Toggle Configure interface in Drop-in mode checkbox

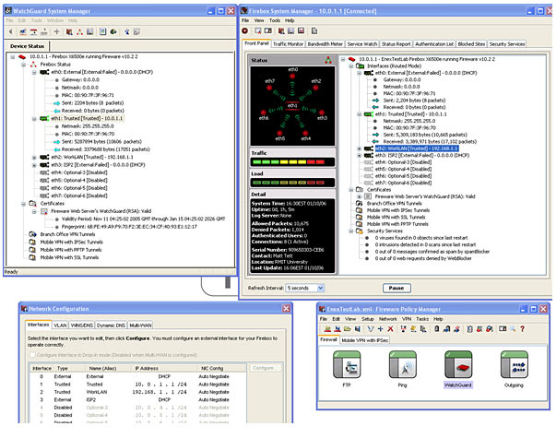[32, 355]
